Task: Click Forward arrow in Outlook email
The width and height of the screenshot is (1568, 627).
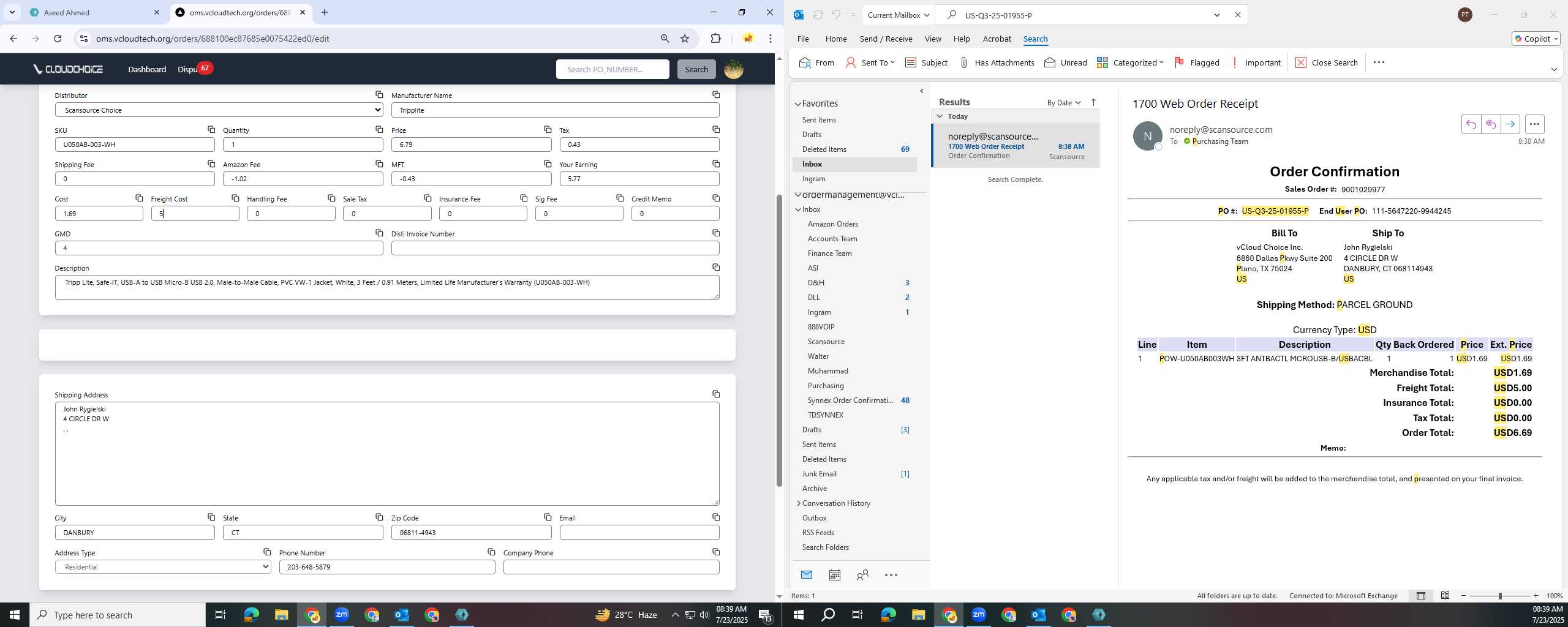Action: tap(1510, 124)
